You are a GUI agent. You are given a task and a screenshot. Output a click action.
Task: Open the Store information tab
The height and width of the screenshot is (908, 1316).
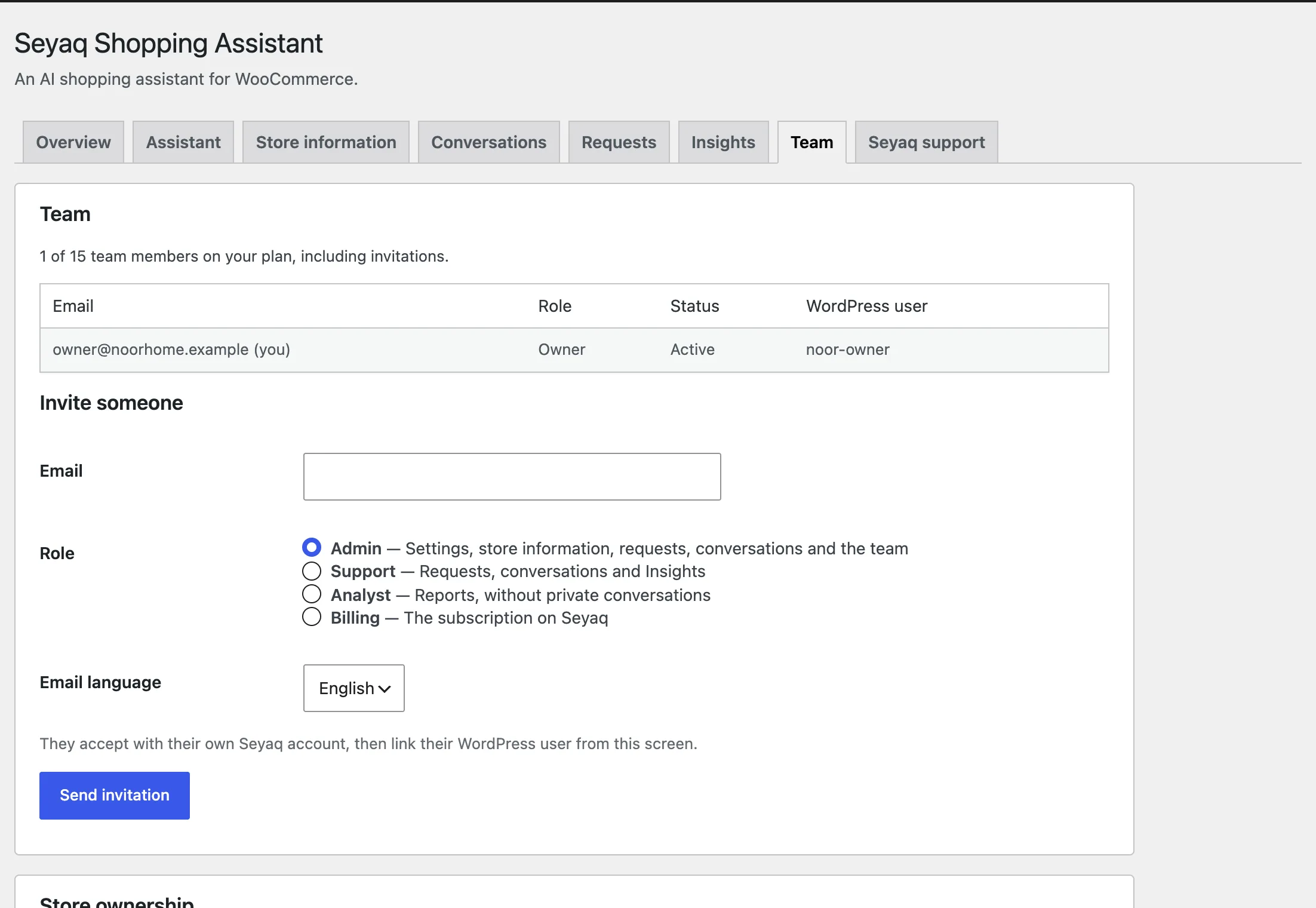click(326, 142)
